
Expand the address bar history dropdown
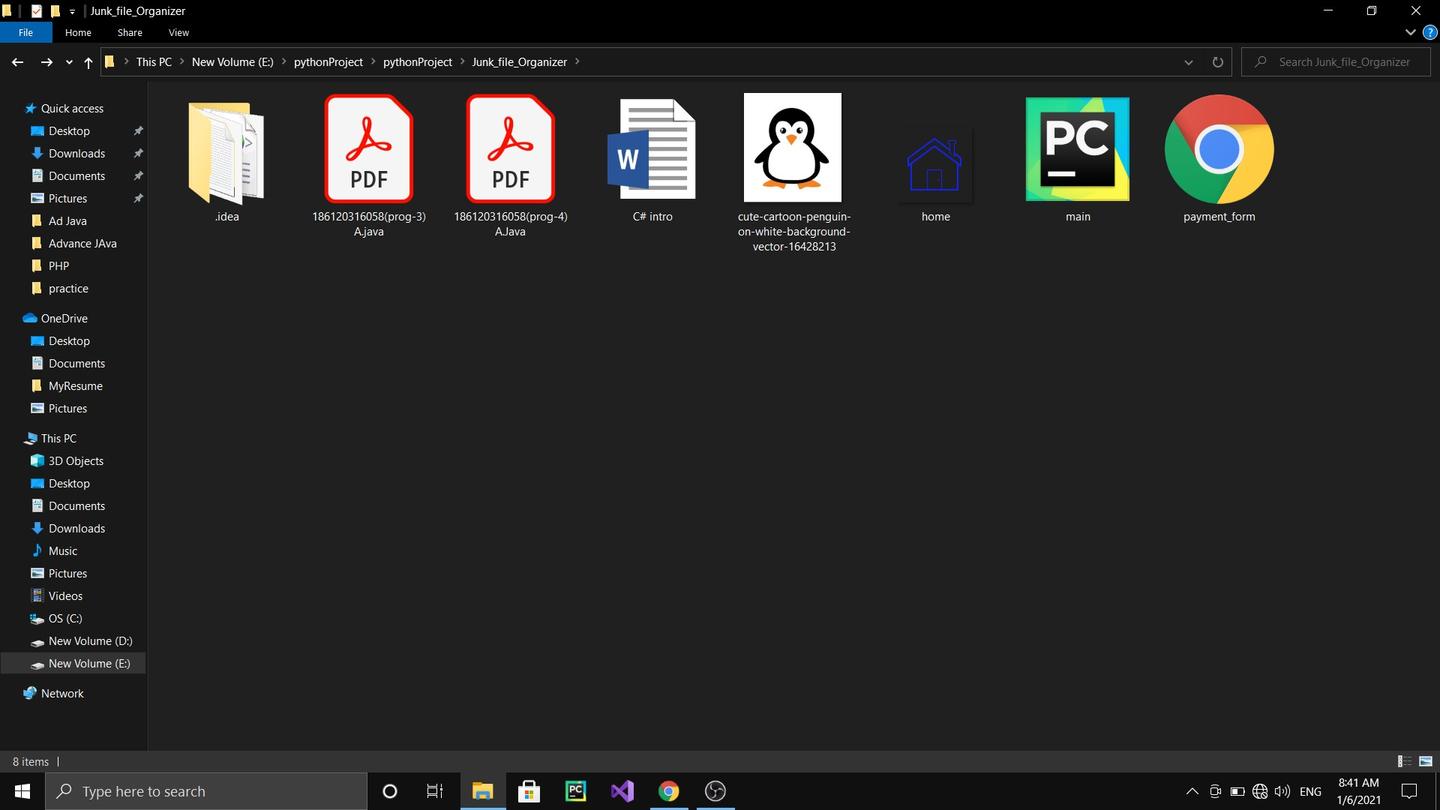click(x=1188, y=62)
